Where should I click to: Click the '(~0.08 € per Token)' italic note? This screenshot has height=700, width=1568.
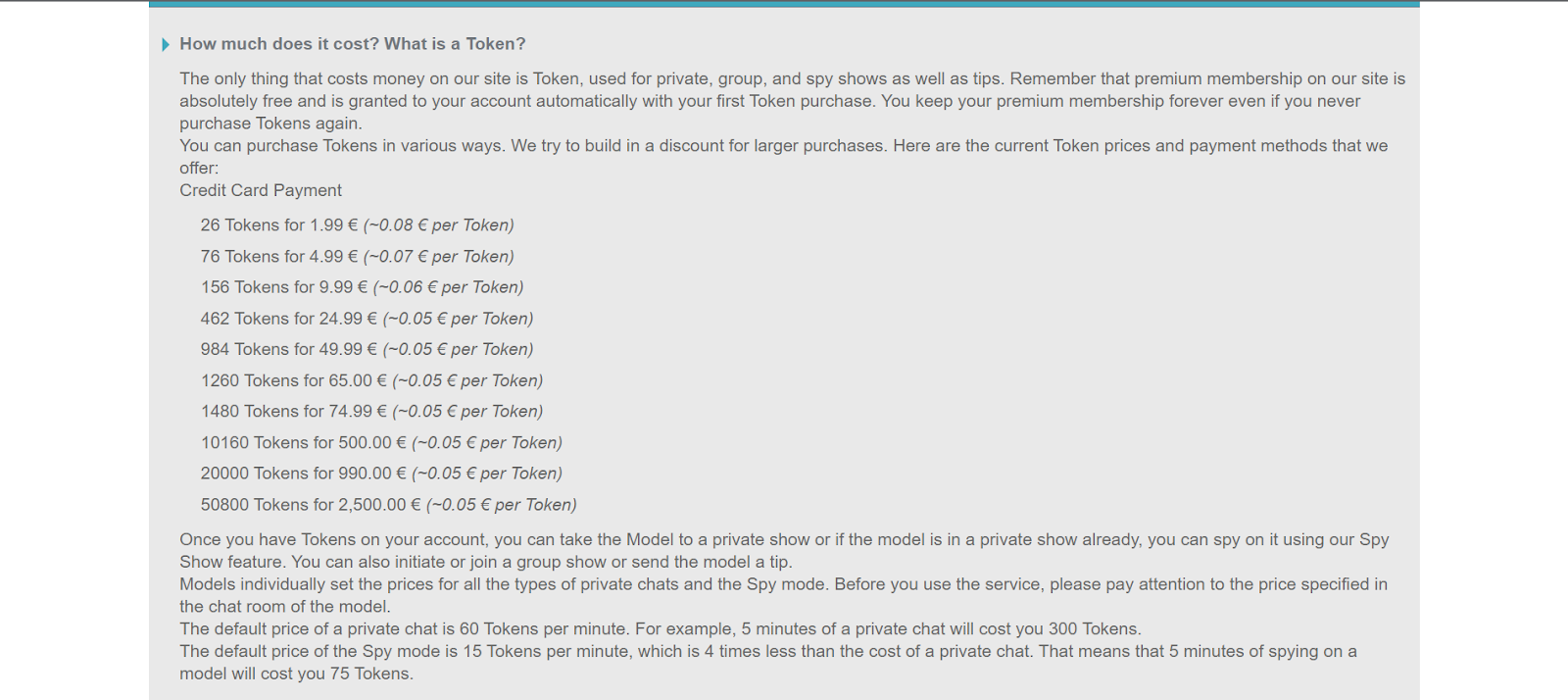coord(439,225)
